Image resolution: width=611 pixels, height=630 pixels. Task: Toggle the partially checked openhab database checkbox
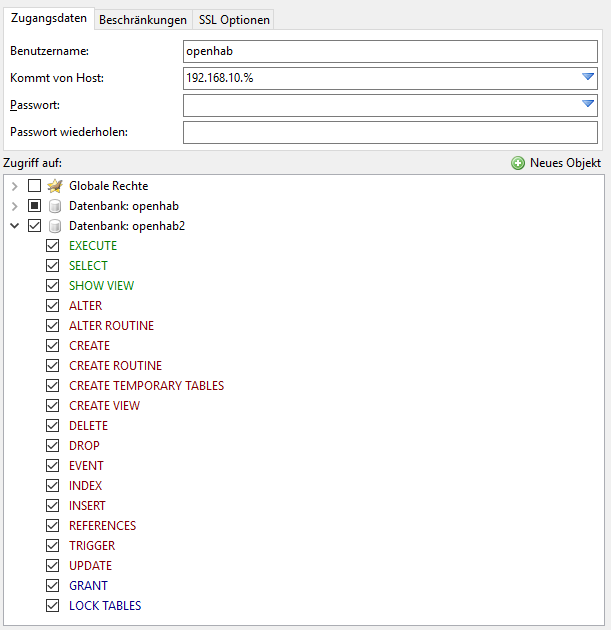pos(35,206)
